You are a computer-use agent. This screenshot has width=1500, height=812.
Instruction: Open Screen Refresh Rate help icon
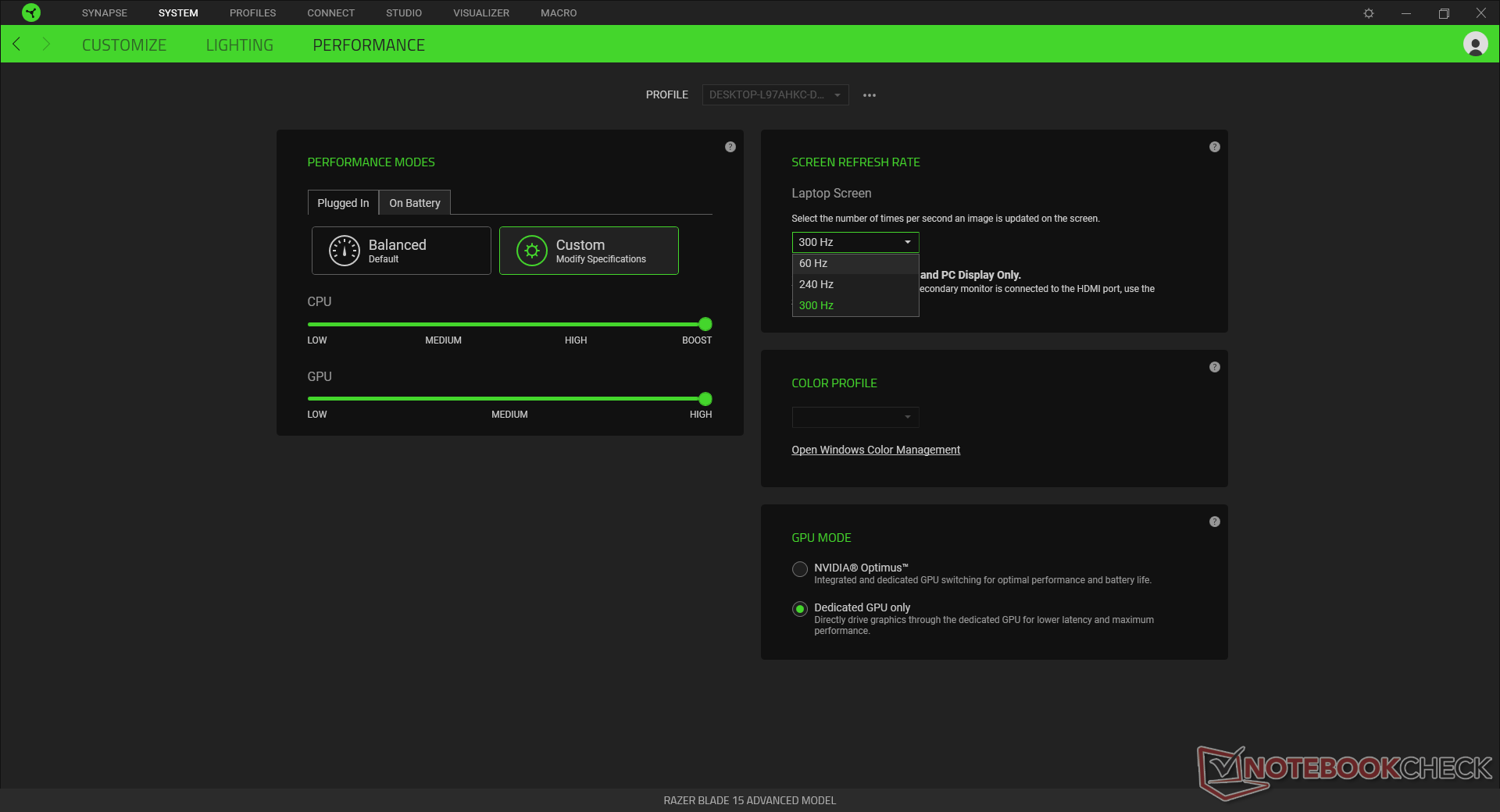click(x=1214, y=147)
